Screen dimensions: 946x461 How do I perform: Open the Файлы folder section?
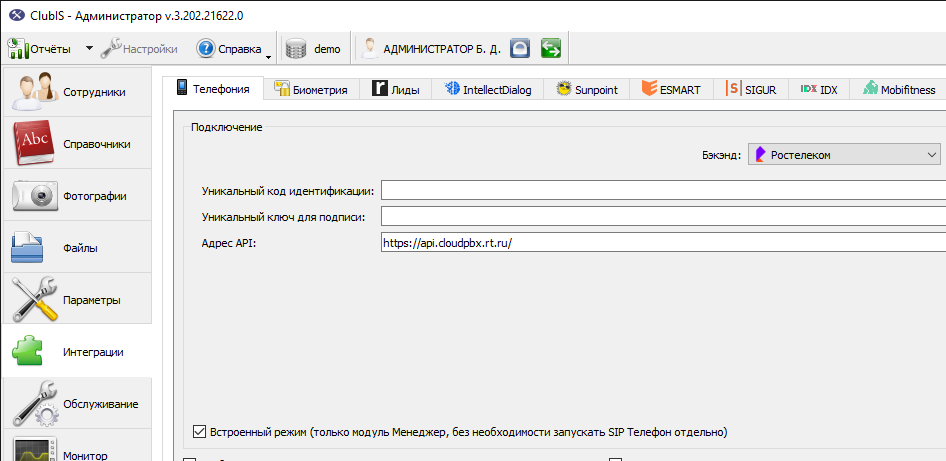77,248
